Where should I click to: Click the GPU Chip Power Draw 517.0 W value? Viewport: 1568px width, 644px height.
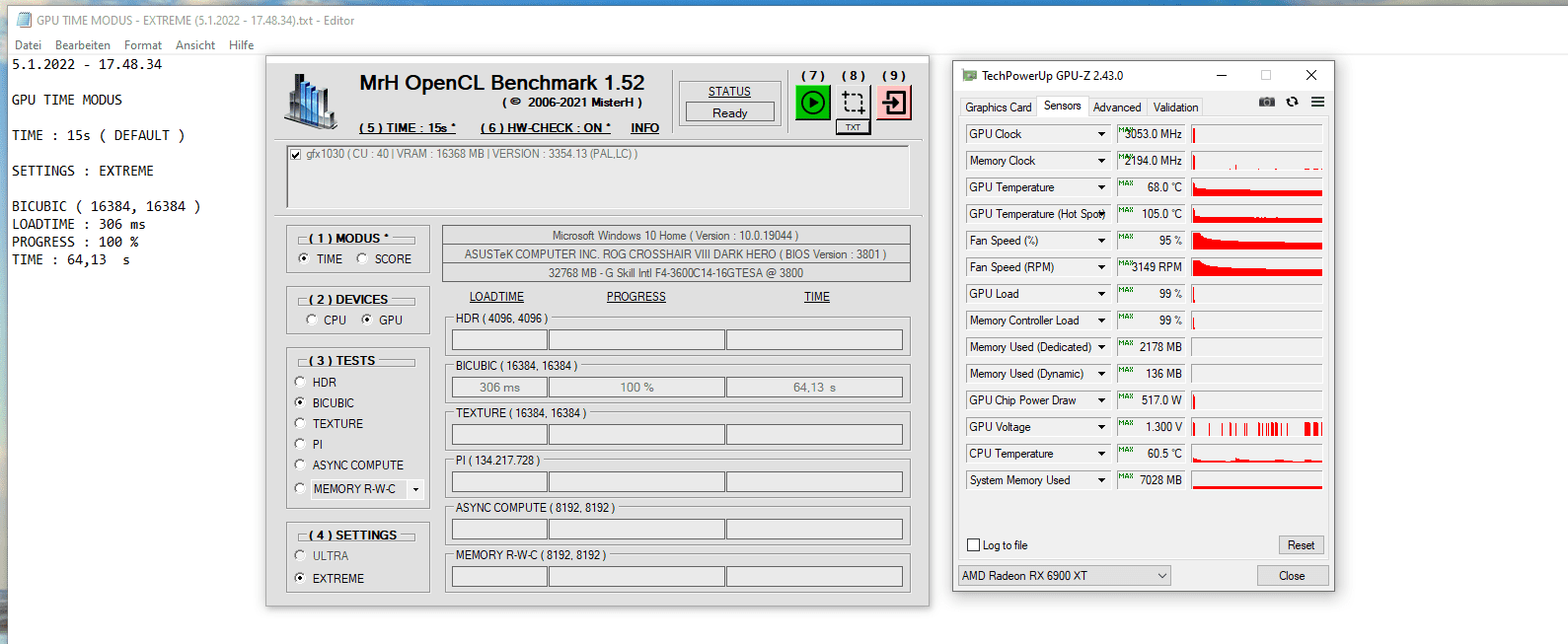tap(1151, 400)
